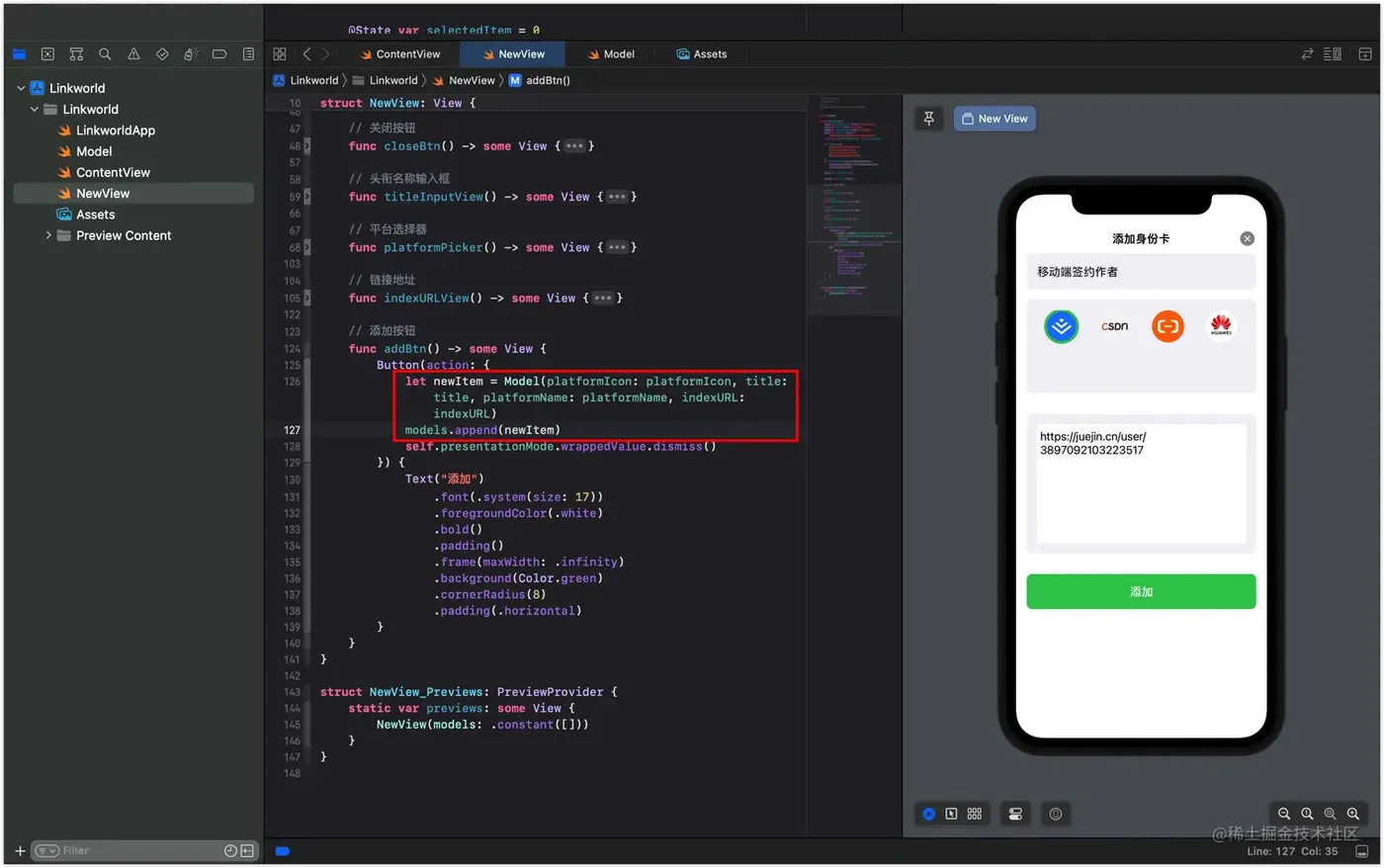Switch to Model tab
The width and height of the screenshot is (1384, 868).
click(611, 54)
